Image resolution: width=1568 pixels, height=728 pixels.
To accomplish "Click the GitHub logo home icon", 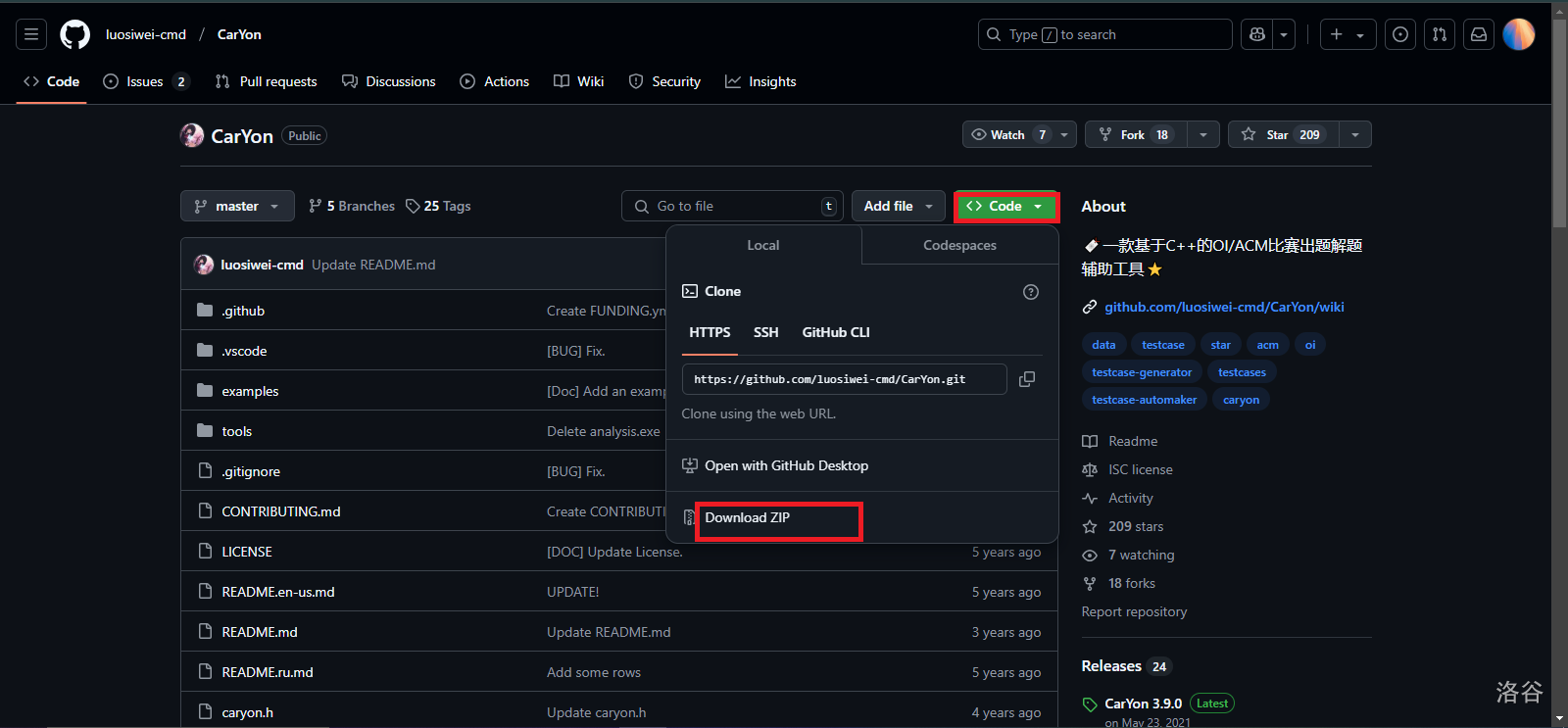I will pos(75,34).
